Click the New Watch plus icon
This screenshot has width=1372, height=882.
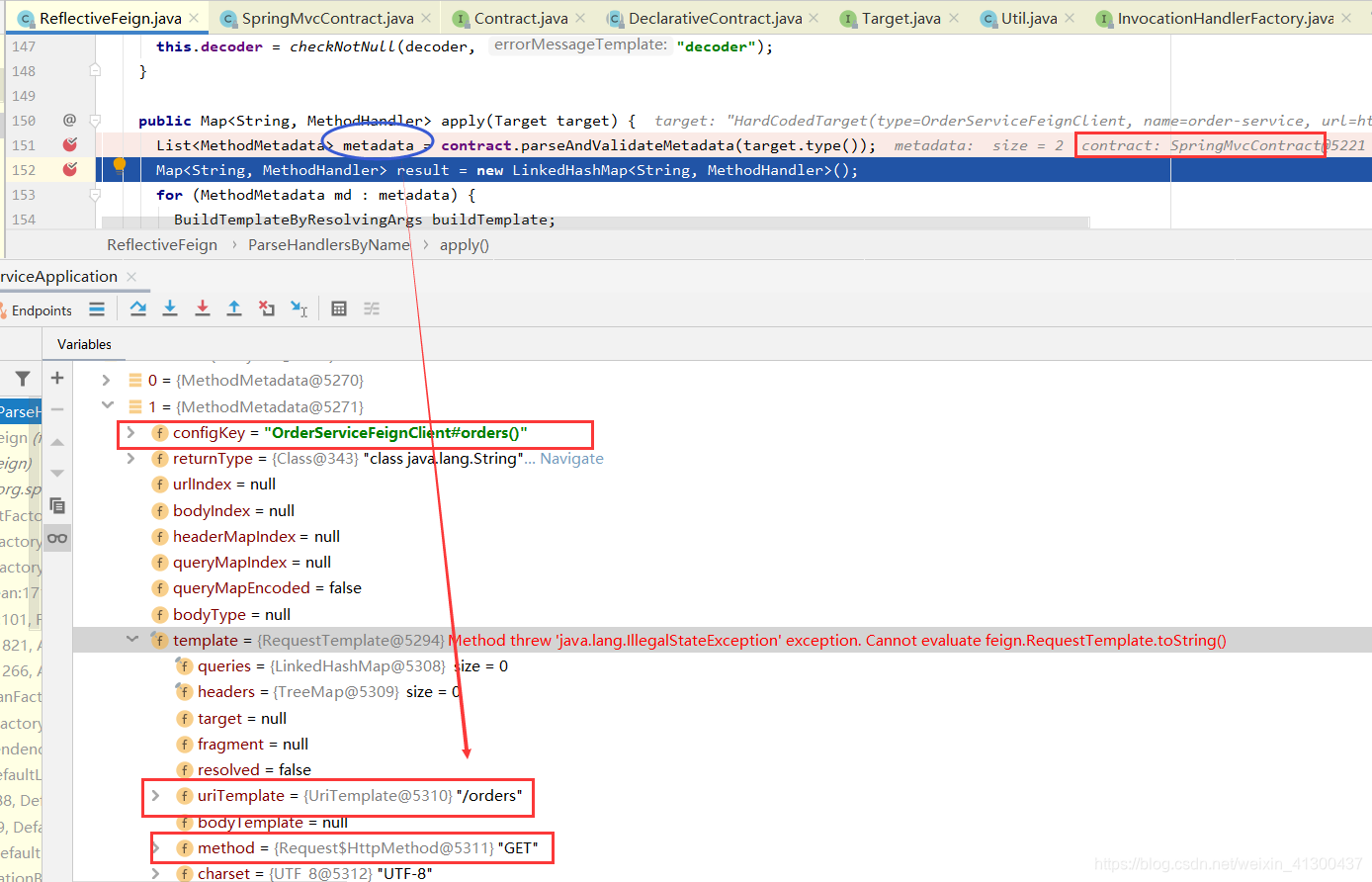pos(57,378)
